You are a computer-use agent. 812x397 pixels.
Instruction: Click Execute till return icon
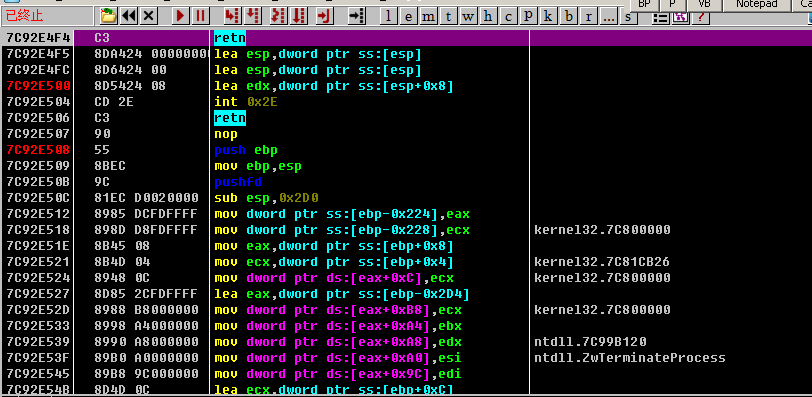pos(324,16)
